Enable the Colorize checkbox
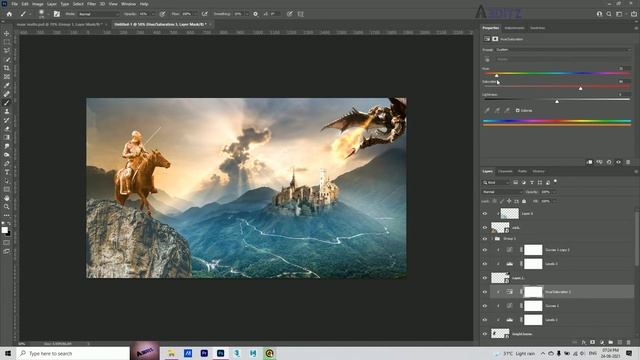 pyautogui.click(x=518, y=111)
